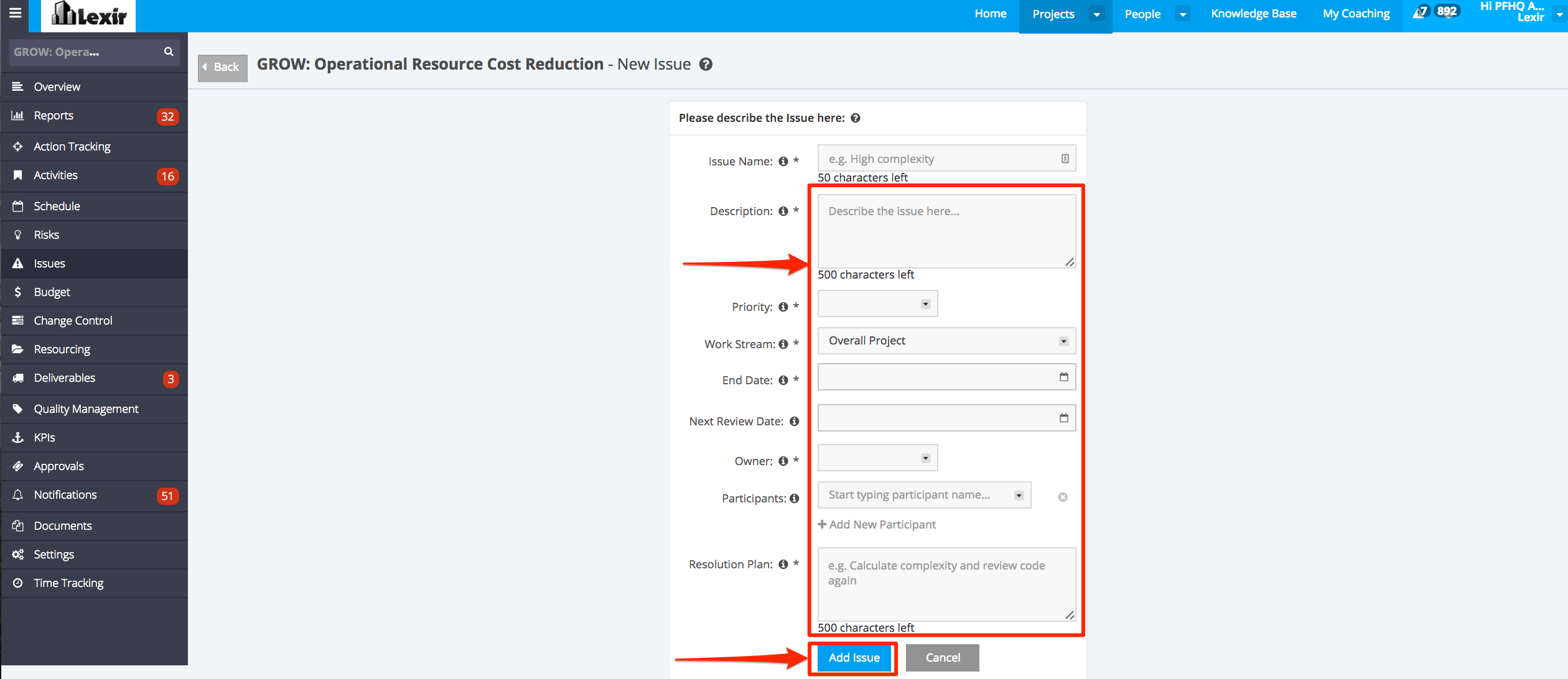This screenshot has height=679, width=1568.
Task: Click the search magnifier in sidebar
Action: click(x=169, y=52)
